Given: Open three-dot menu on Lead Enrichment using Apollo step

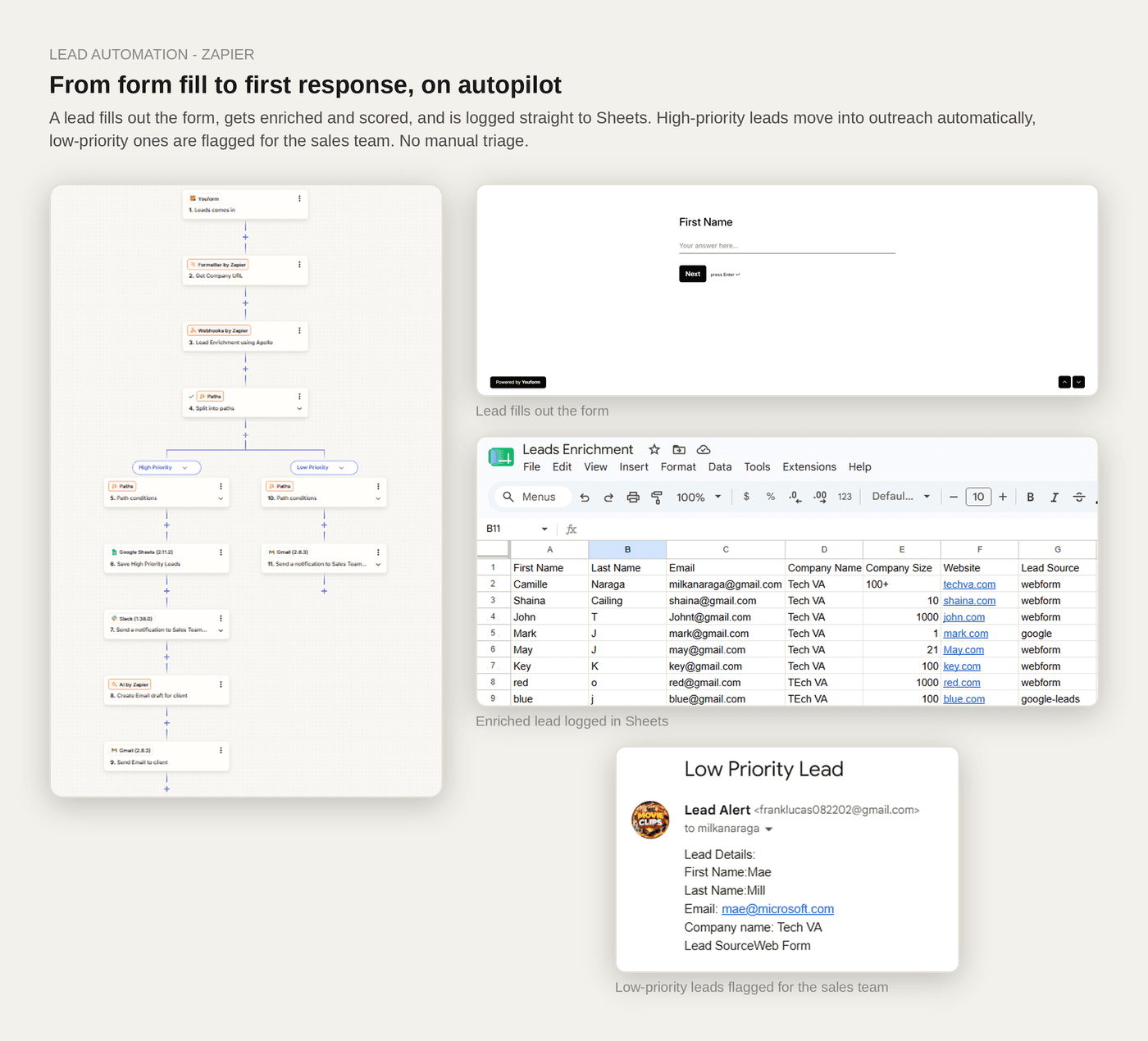Looking at the screenshot, I should pyautogui.click(x=299, y=330).
